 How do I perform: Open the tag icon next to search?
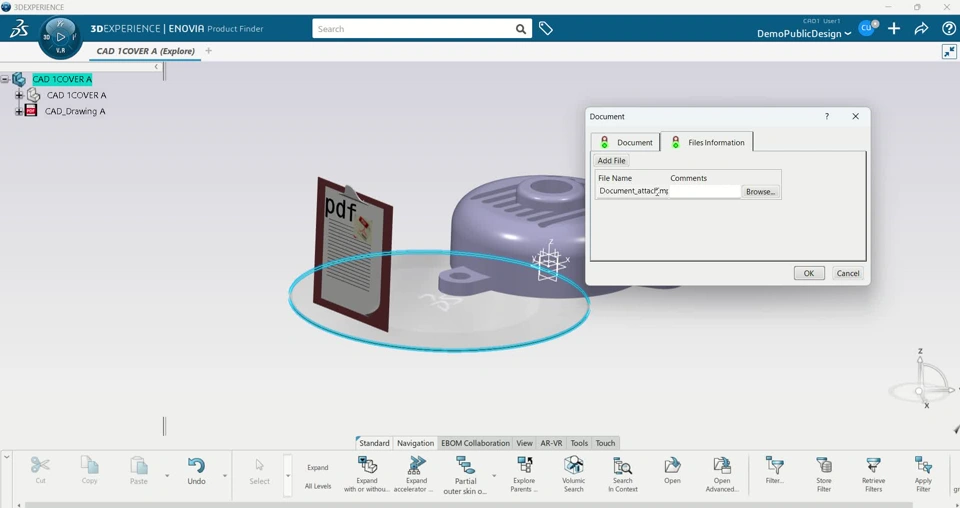click(546, 28)
